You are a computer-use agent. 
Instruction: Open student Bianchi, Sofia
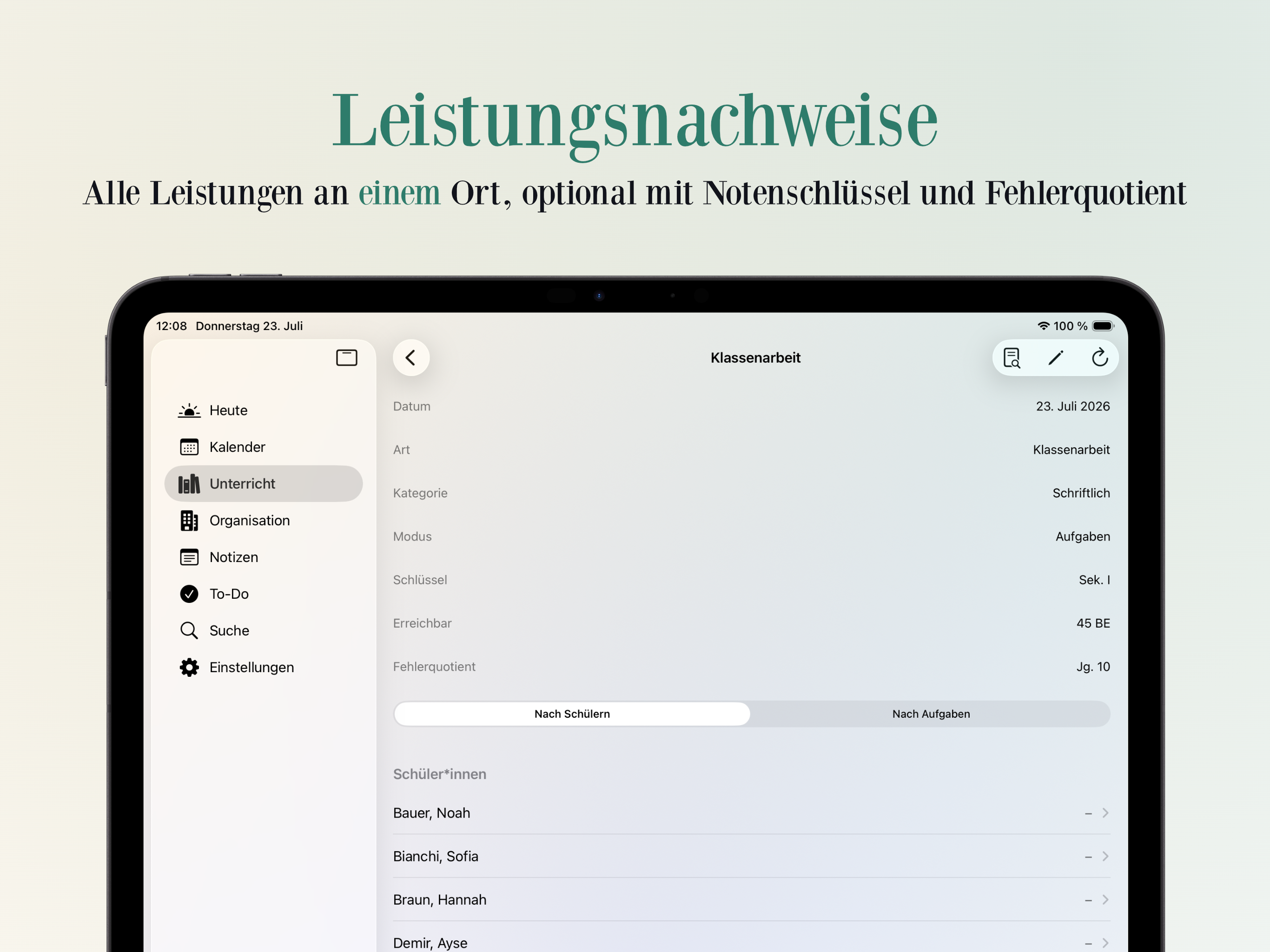point(752,857)
